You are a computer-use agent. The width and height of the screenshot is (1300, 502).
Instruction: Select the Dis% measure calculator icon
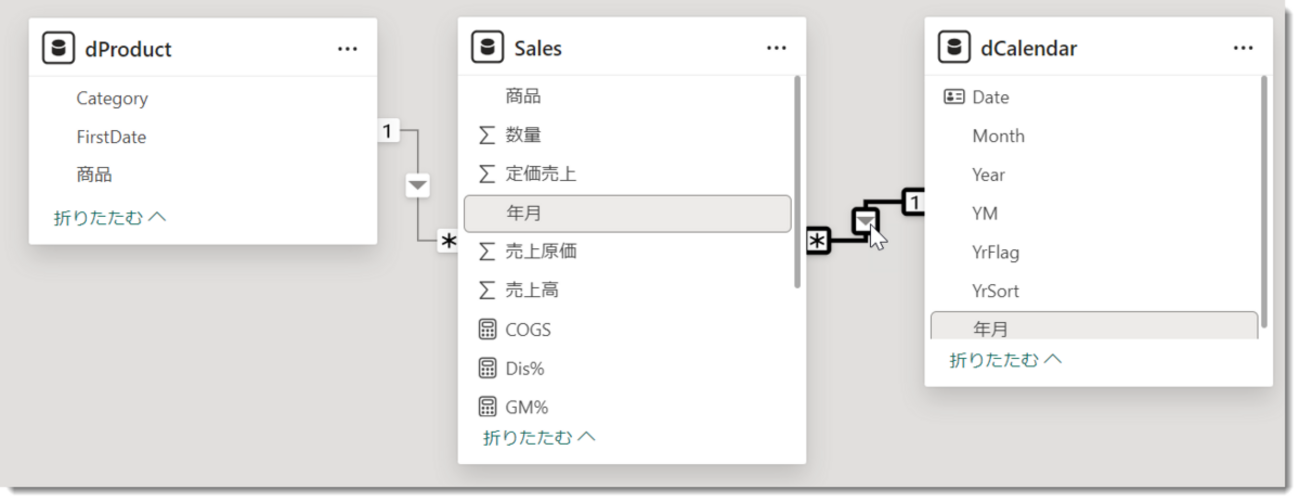pos(487,368)
